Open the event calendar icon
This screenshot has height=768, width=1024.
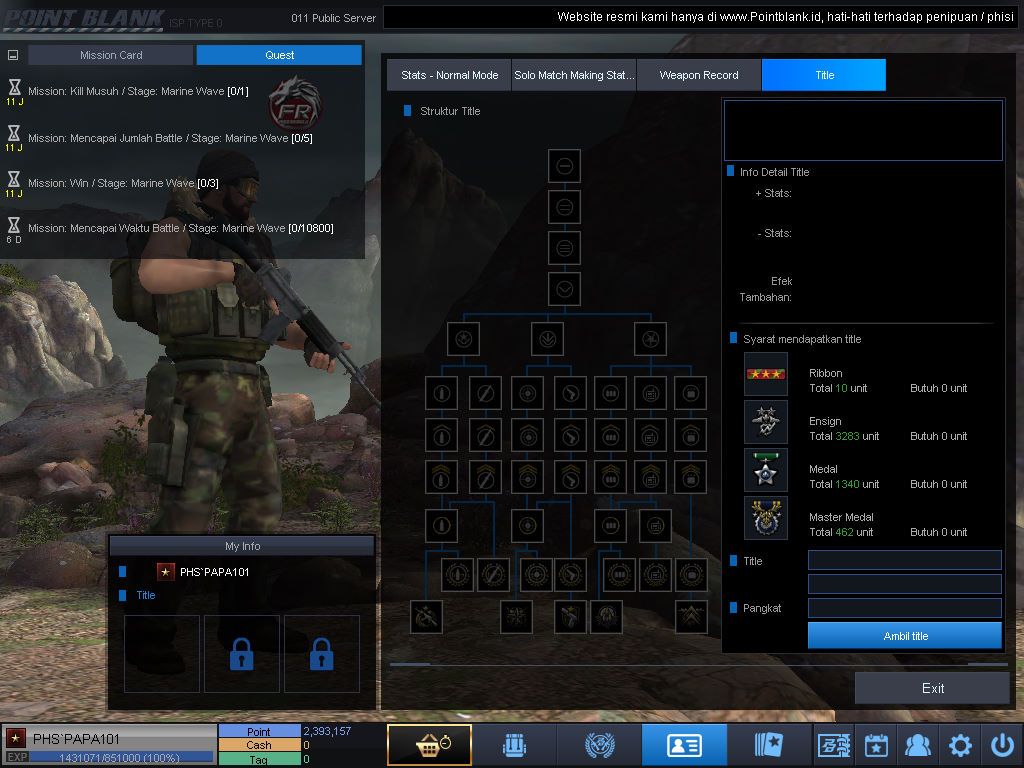click(x=876, y=745)
